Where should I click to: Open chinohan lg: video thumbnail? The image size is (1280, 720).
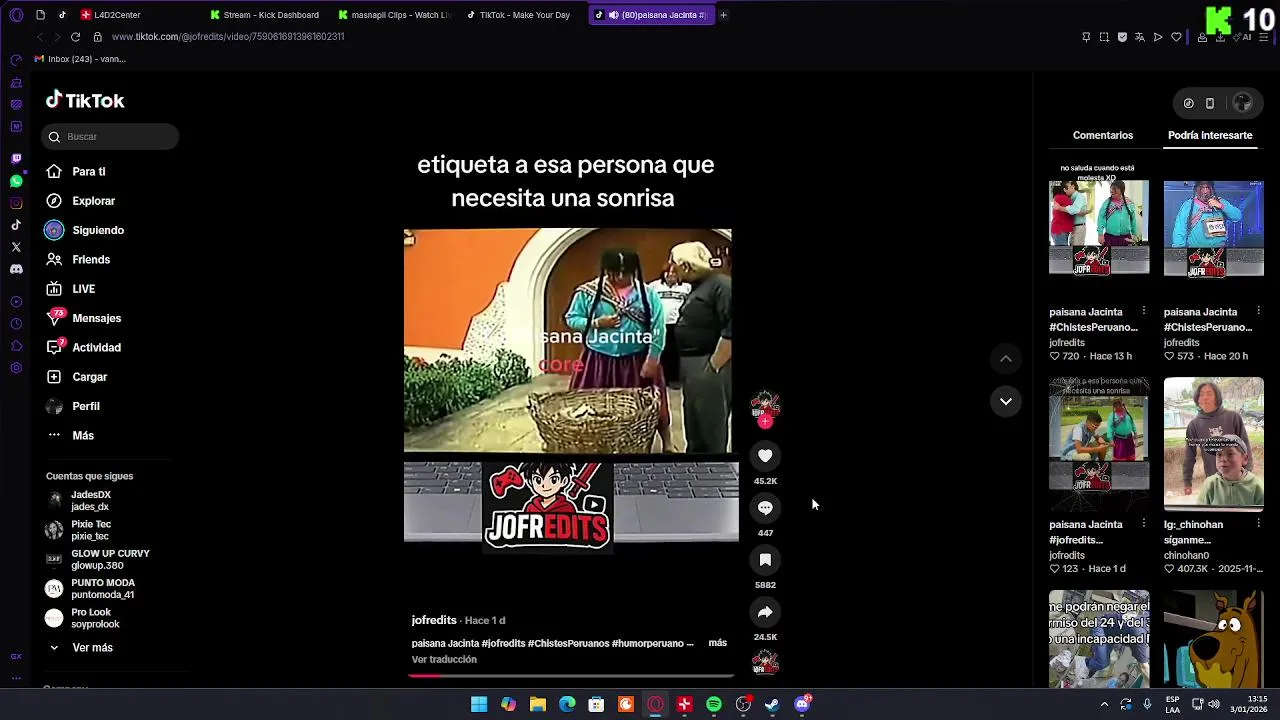tap(1213, 443)
